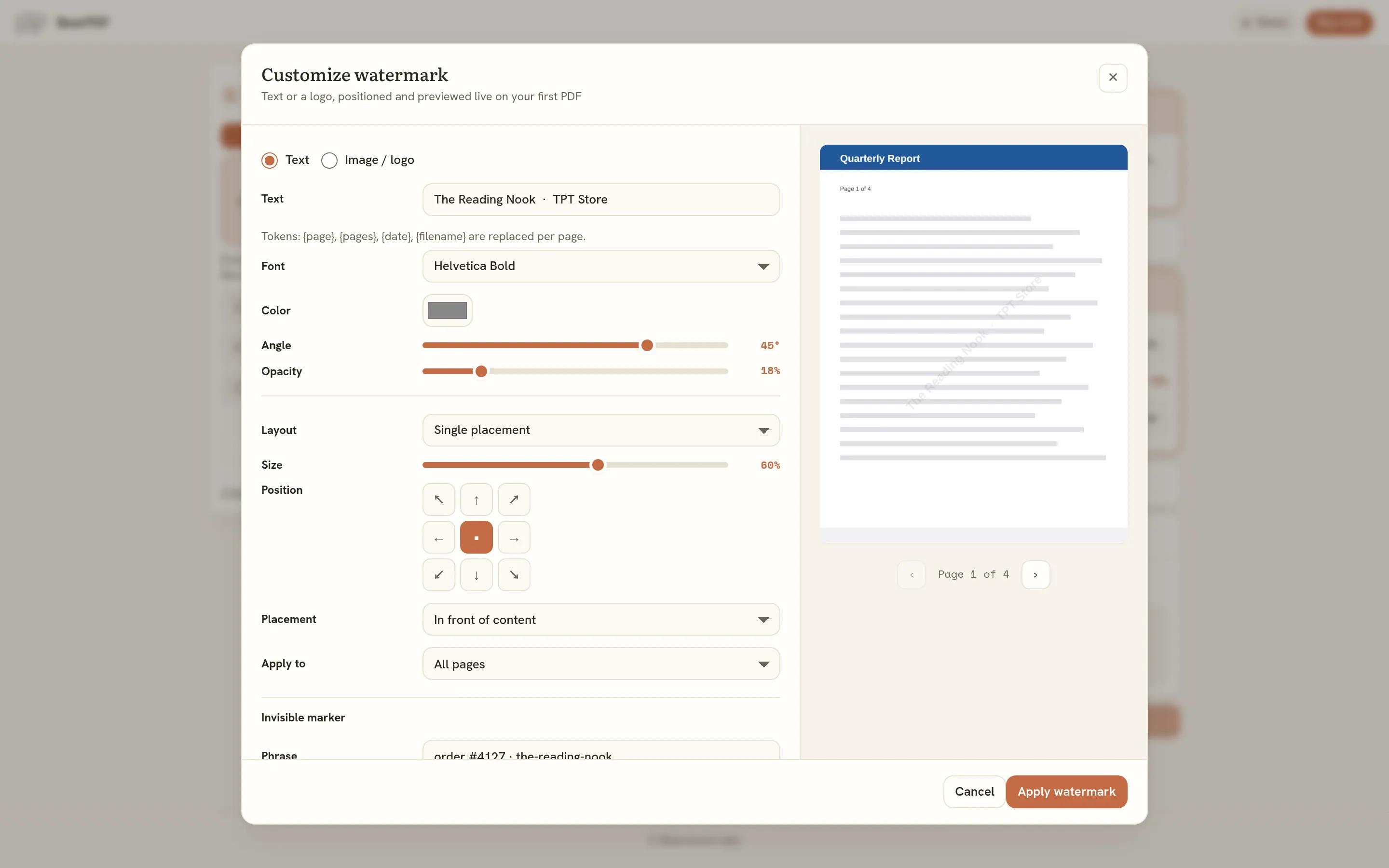
Task: Click the watermark Text input field
Action: 601,199
